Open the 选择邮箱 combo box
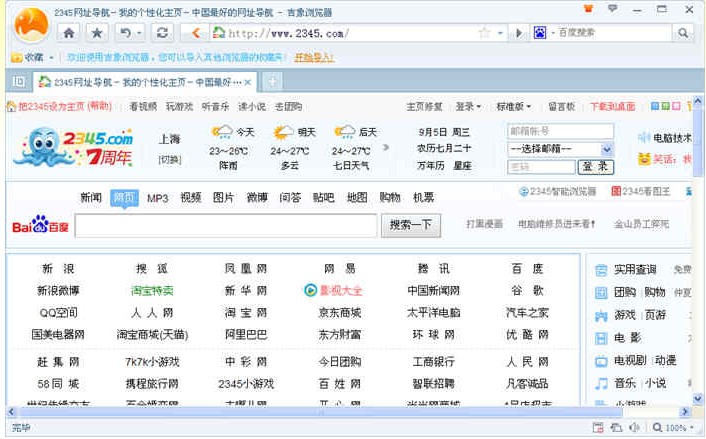 (x=560, y=149)
